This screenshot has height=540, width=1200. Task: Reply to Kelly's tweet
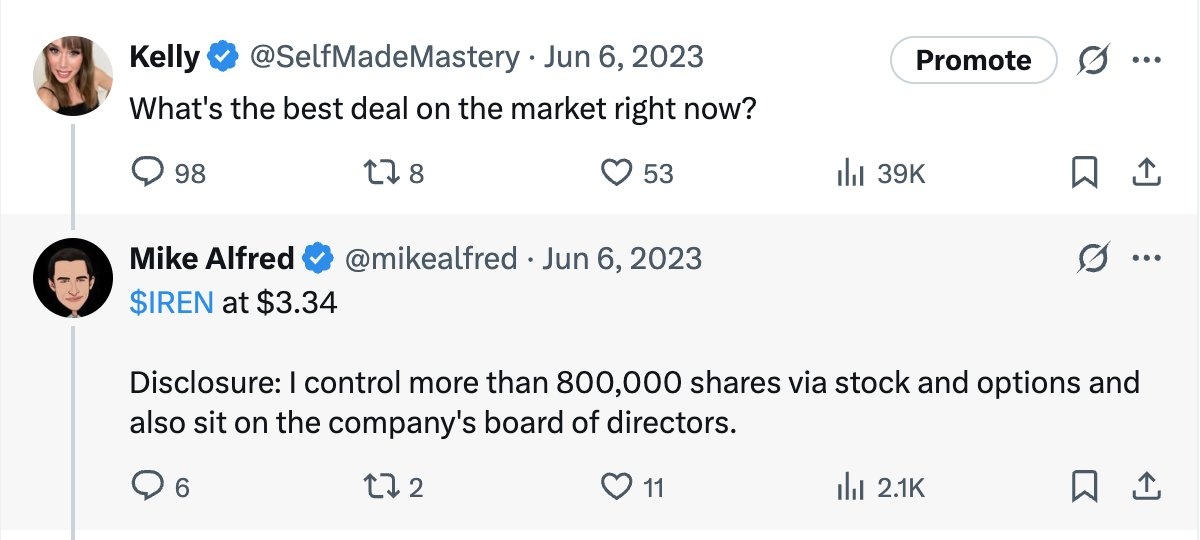148,174
